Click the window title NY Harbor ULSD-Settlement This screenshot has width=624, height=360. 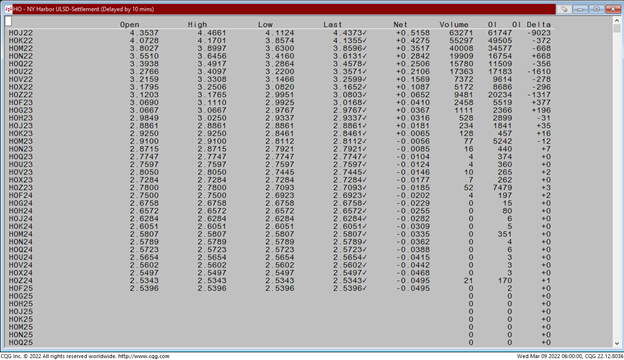click(84, 9)
